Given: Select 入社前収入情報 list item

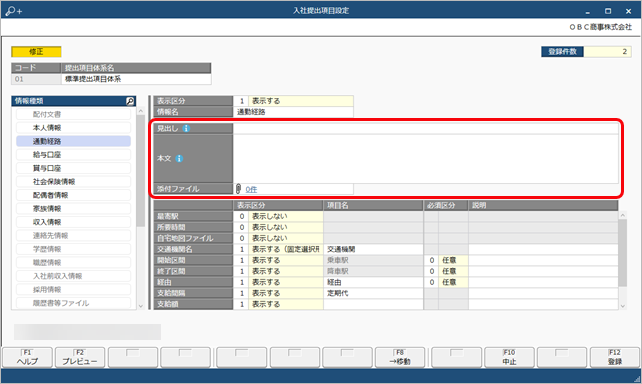Looking at the screenshot, I should pyautogui.click(x=73, y=276).
